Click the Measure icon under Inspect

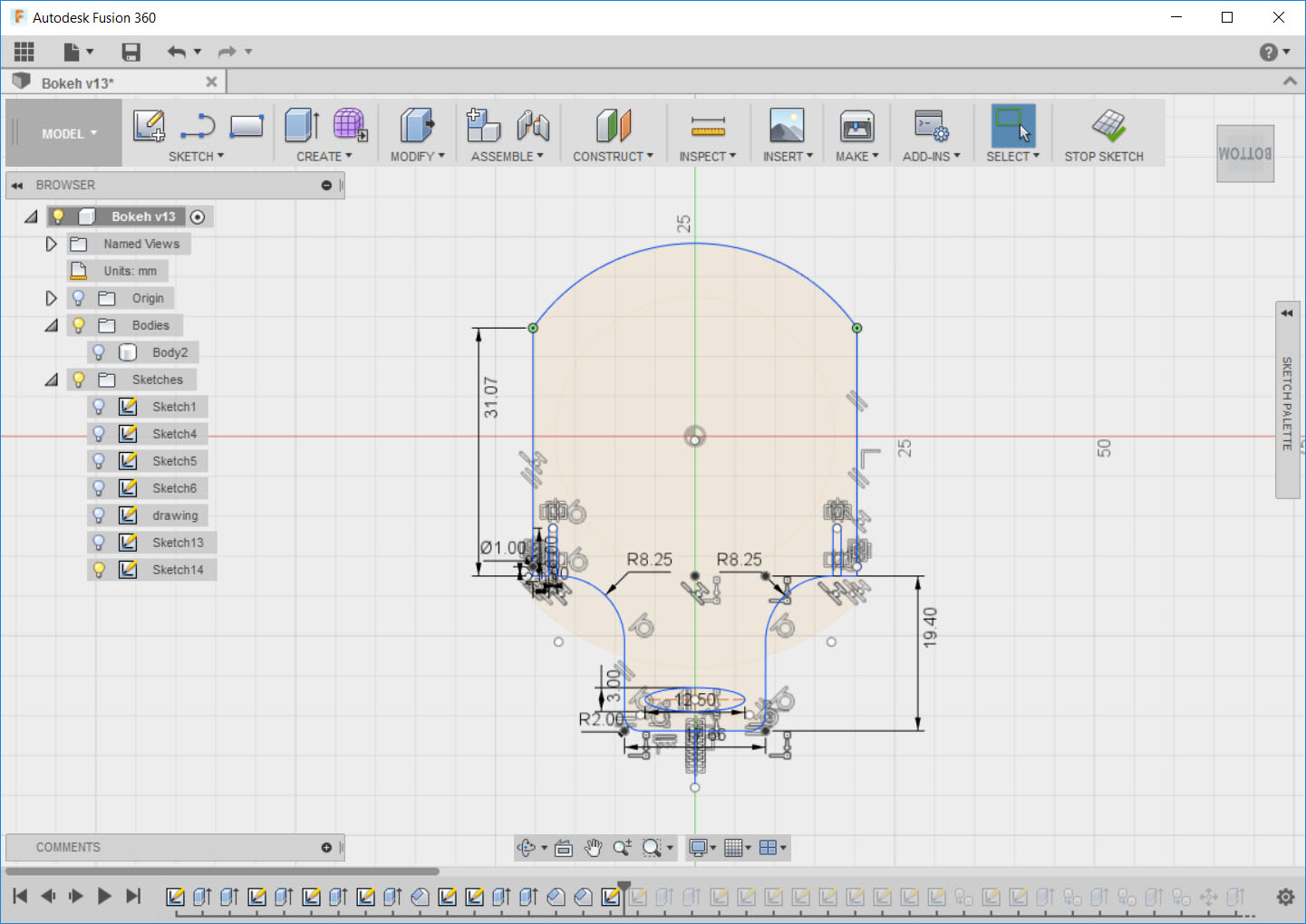[x=707, y=126]
